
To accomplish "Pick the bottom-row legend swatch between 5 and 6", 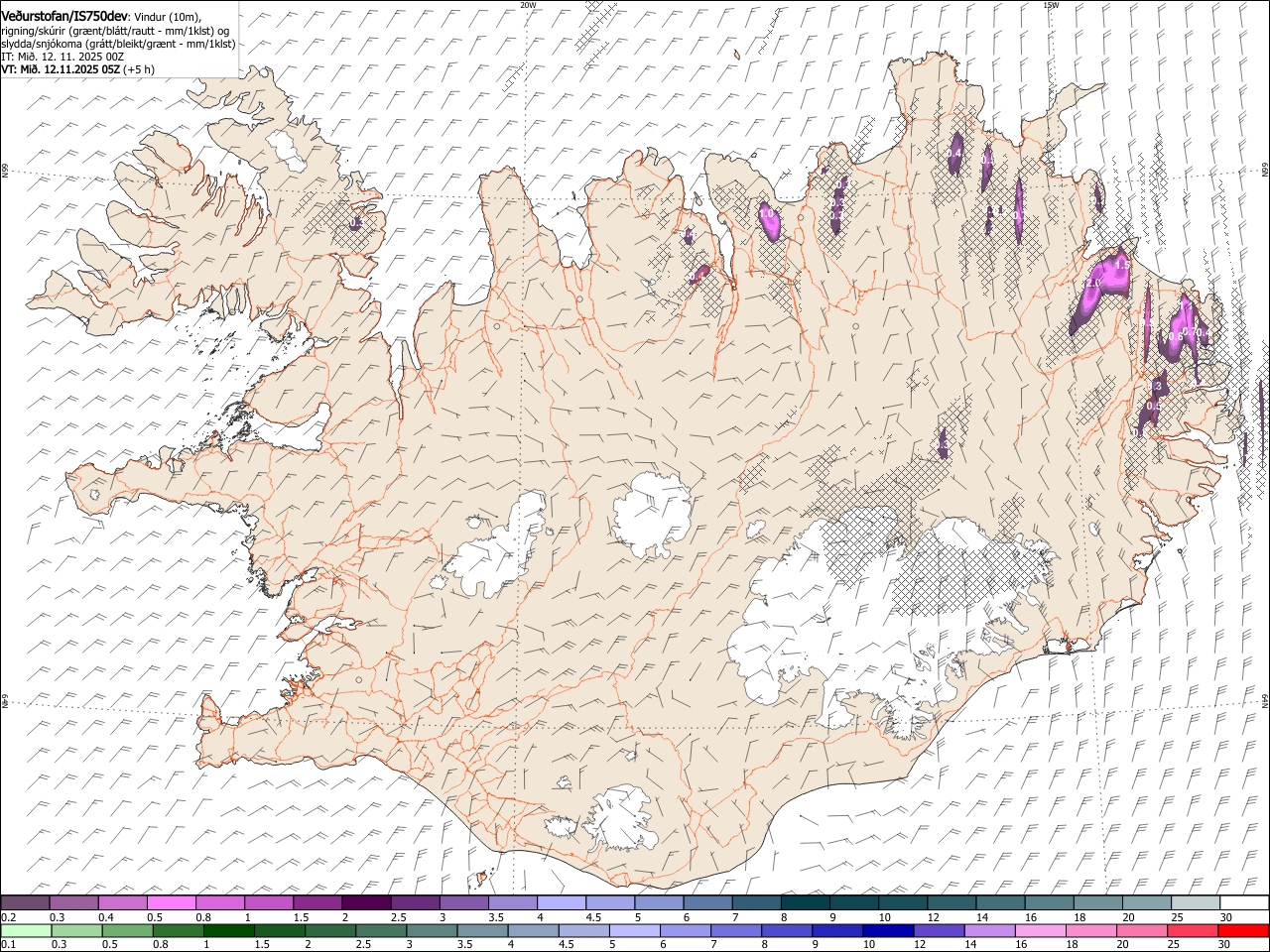I will pos(634,931).
